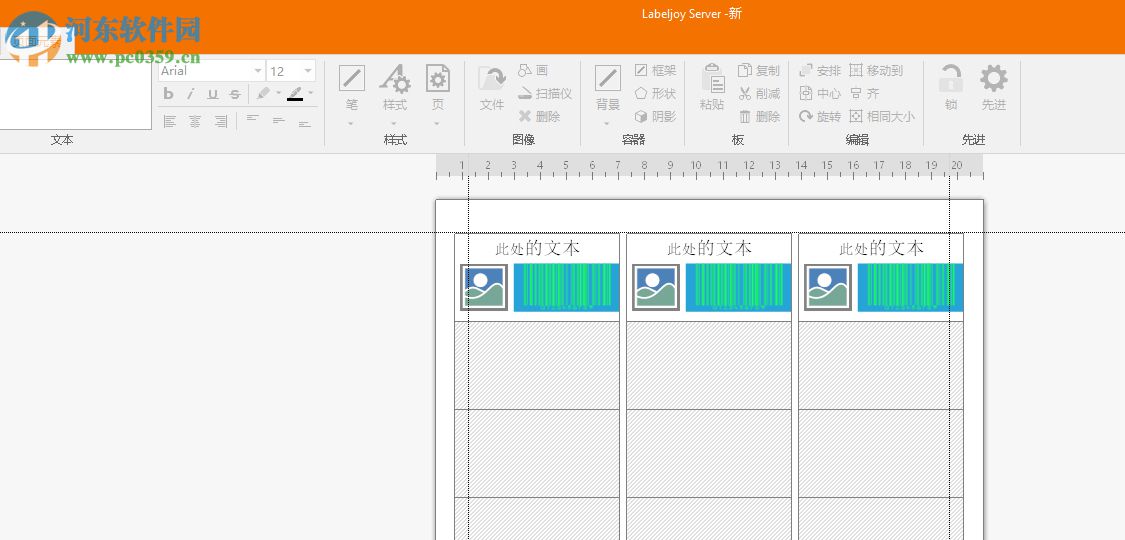Open the 页 page settings icon
This screenshot has height=540, width=1125.
click(438, 78)
